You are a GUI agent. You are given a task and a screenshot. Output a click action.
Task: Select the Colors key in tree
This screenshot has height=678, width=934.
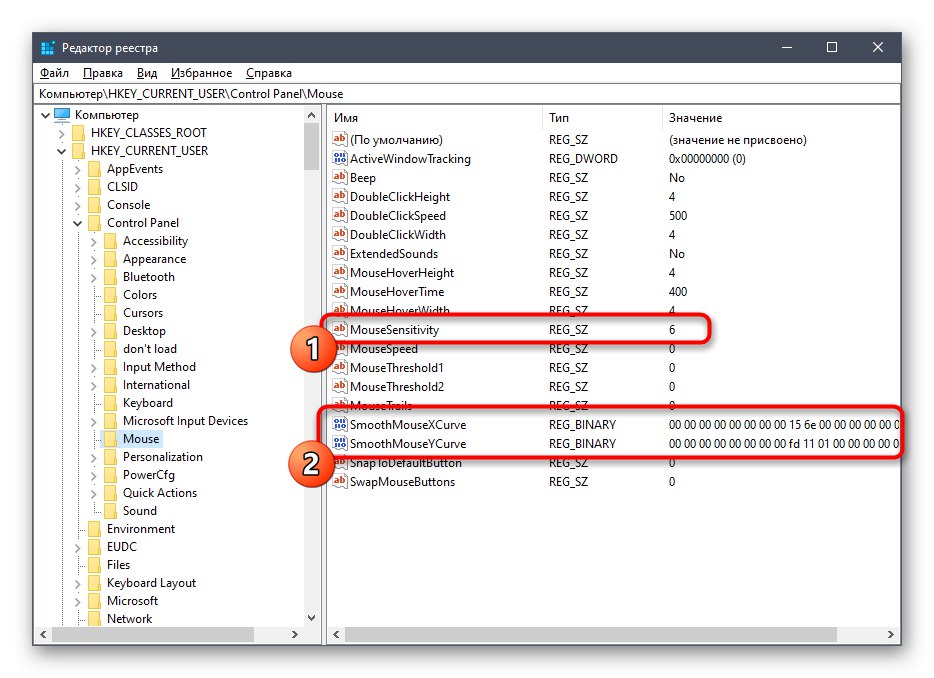(x=140, y=295)
